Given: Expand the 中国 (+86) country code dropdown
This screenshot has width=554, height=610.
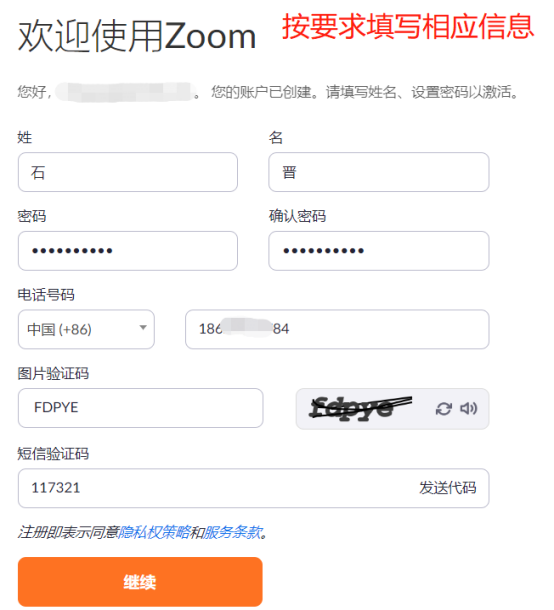Looking at the screenshot, I should coord(86,329).
